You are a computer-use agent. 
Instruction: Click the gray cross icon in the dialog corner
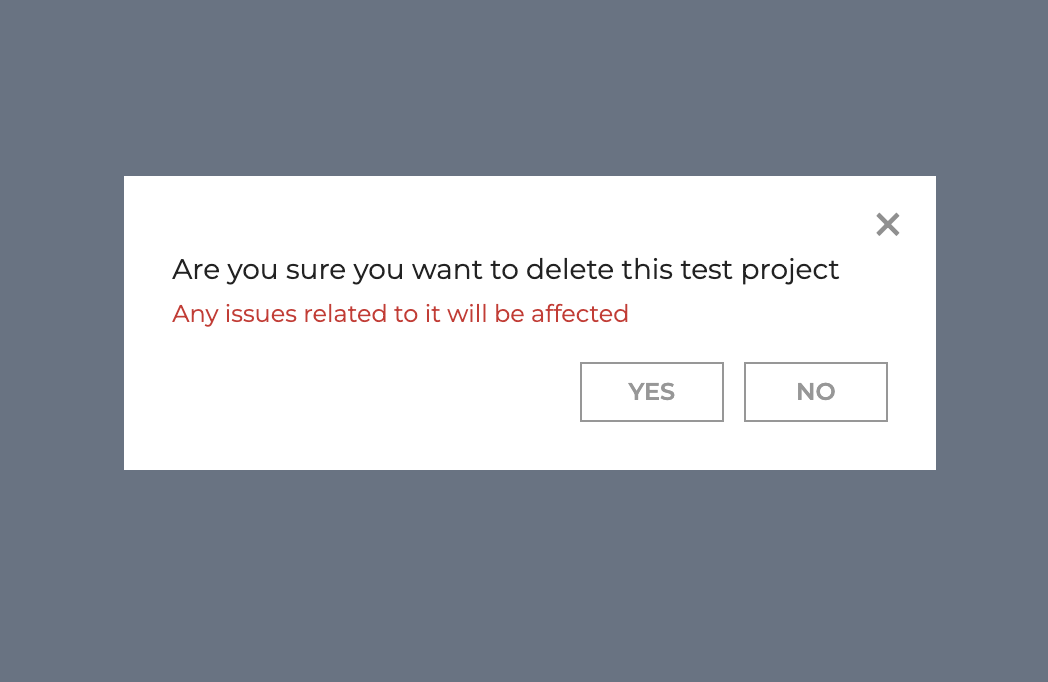pos(888,225)
